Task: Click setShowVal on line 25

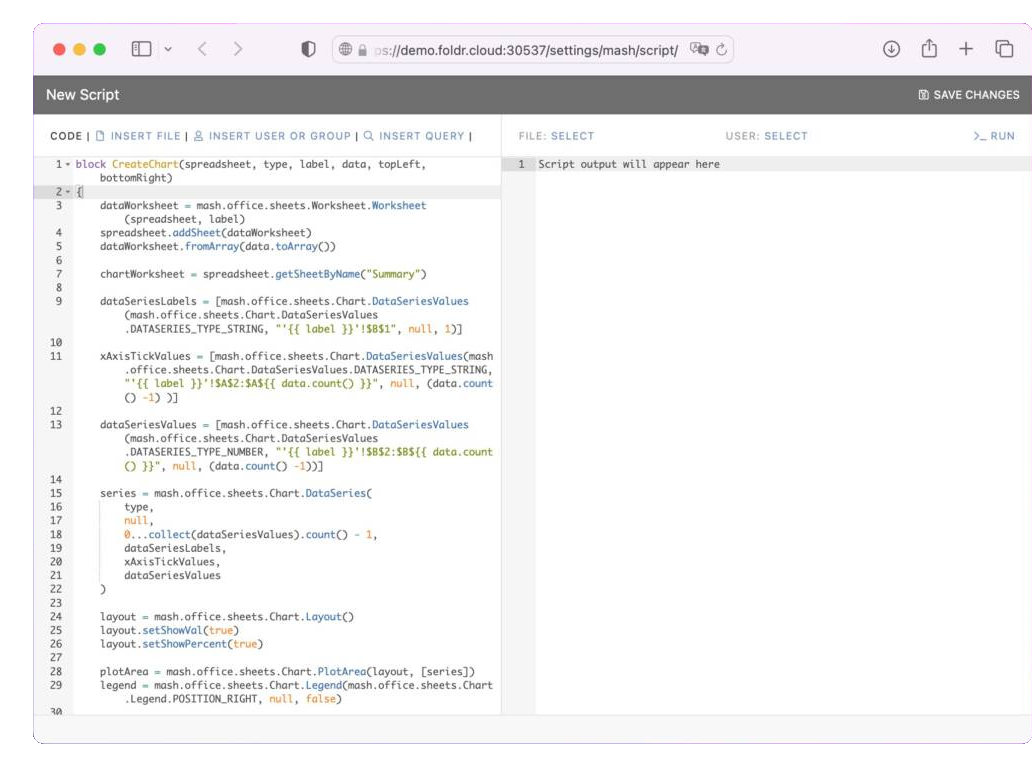Action: 172,630
